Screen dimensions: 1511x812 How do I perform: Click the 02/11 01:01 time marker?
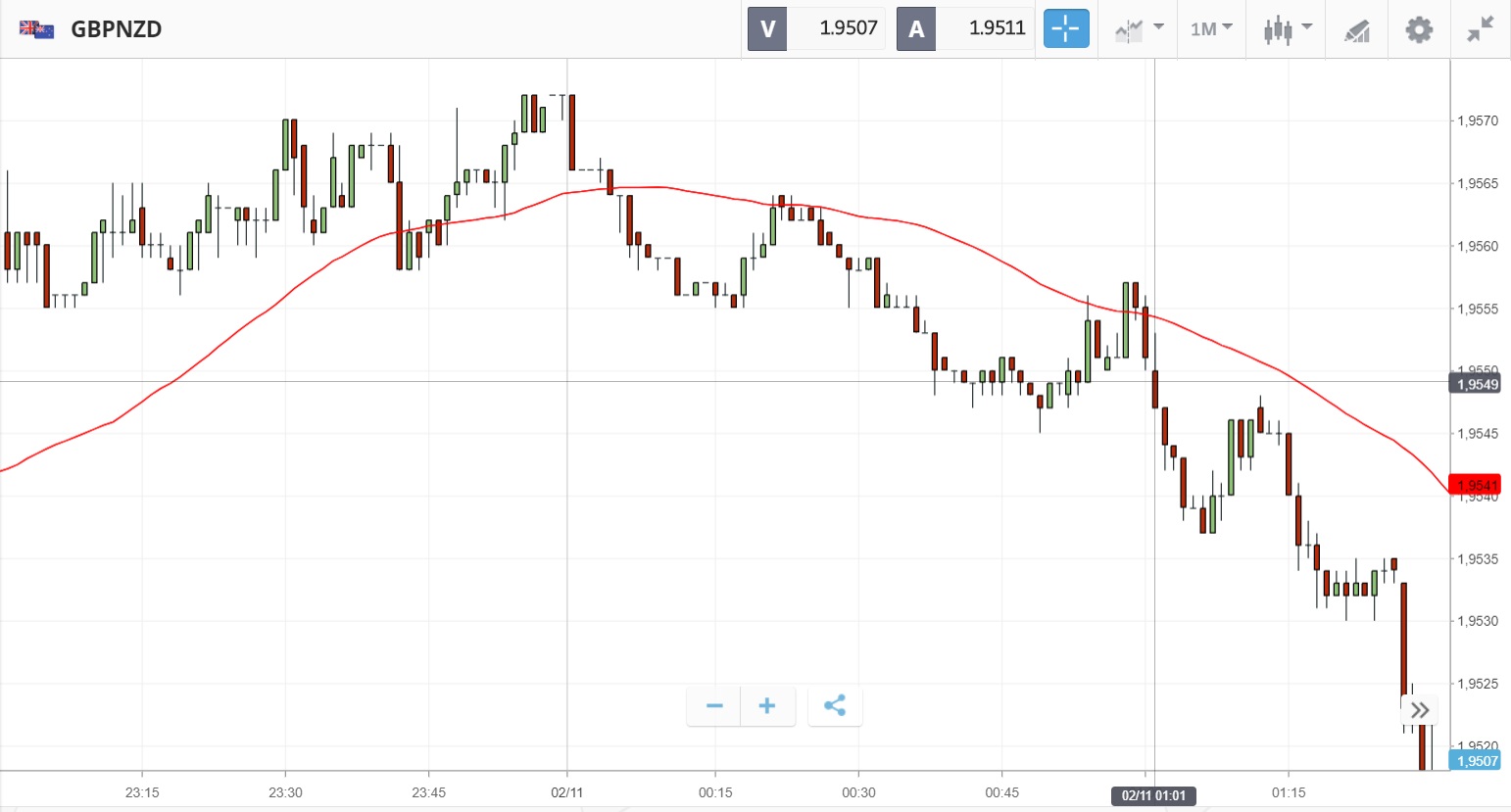pyautogui.click(x=1153, y=795)
